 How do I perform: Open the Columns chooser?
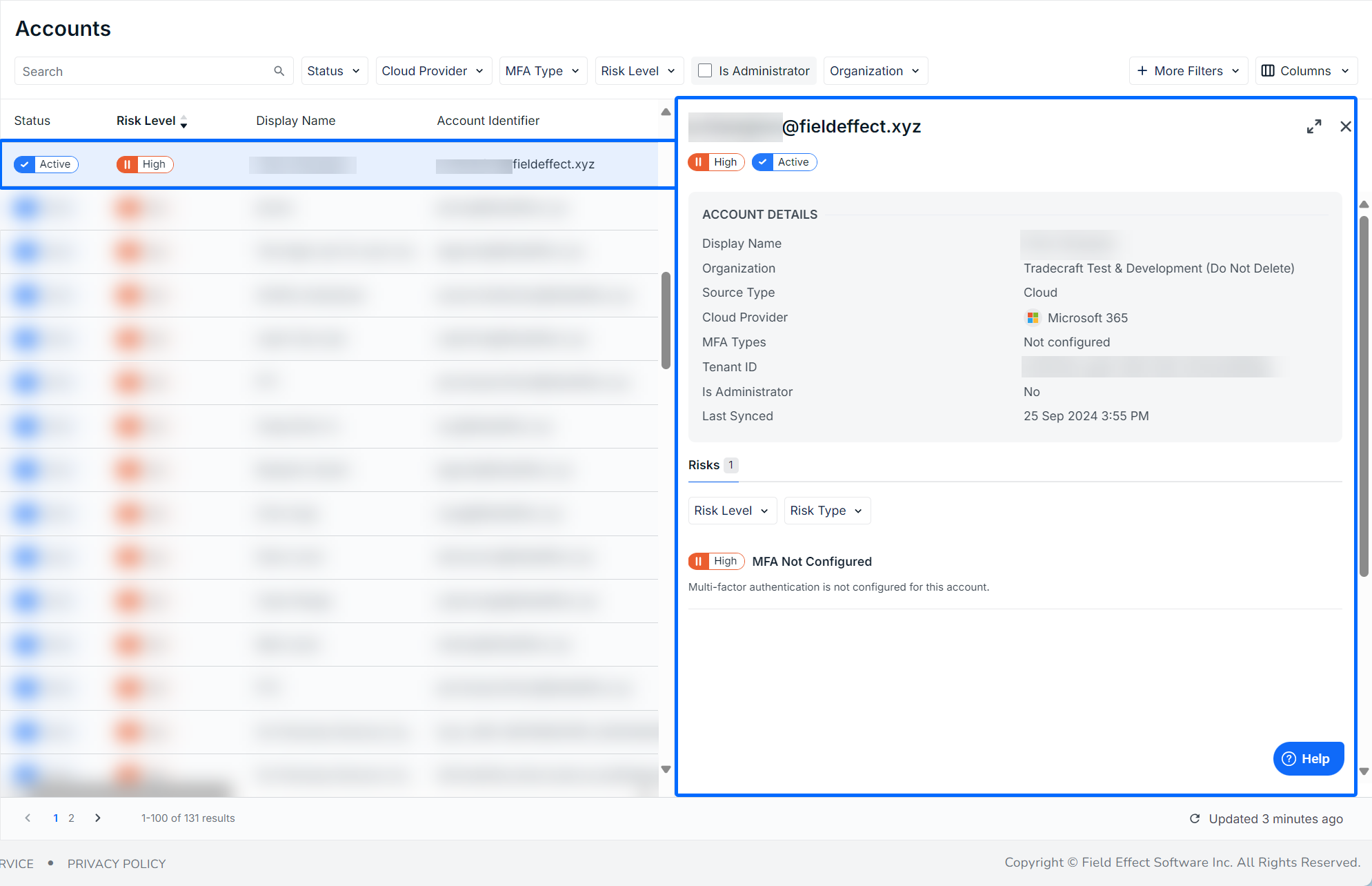(x=1305, y=71)
